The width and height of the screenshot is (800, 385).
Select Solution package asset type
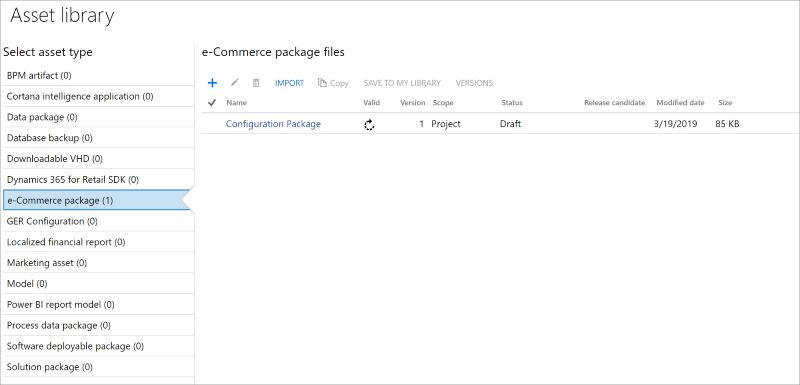click(x=97, y=367)
